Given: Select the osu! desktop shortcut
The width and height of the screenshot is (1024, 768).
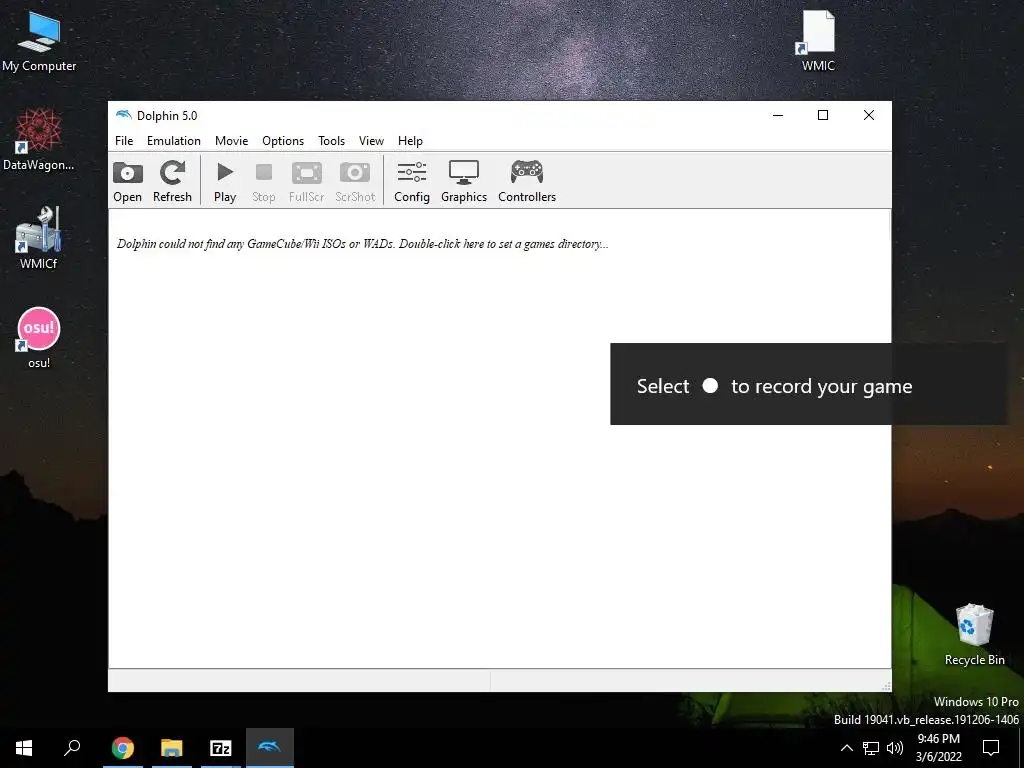Looking at the screenshot, I should 39,338.
